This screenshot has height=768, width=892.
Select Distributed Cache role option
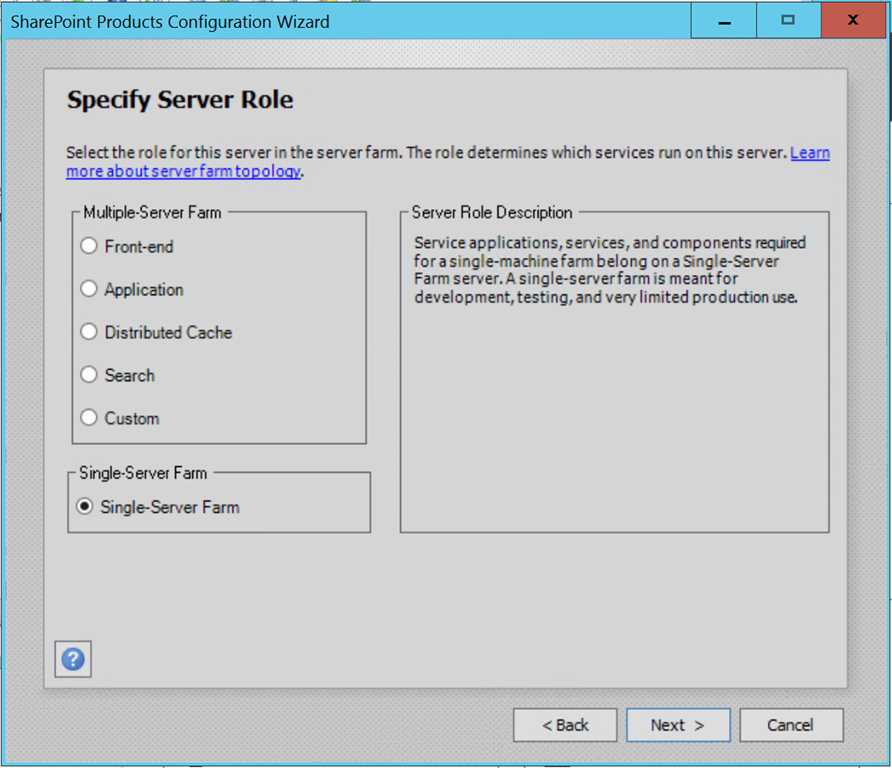coord(89,332)
